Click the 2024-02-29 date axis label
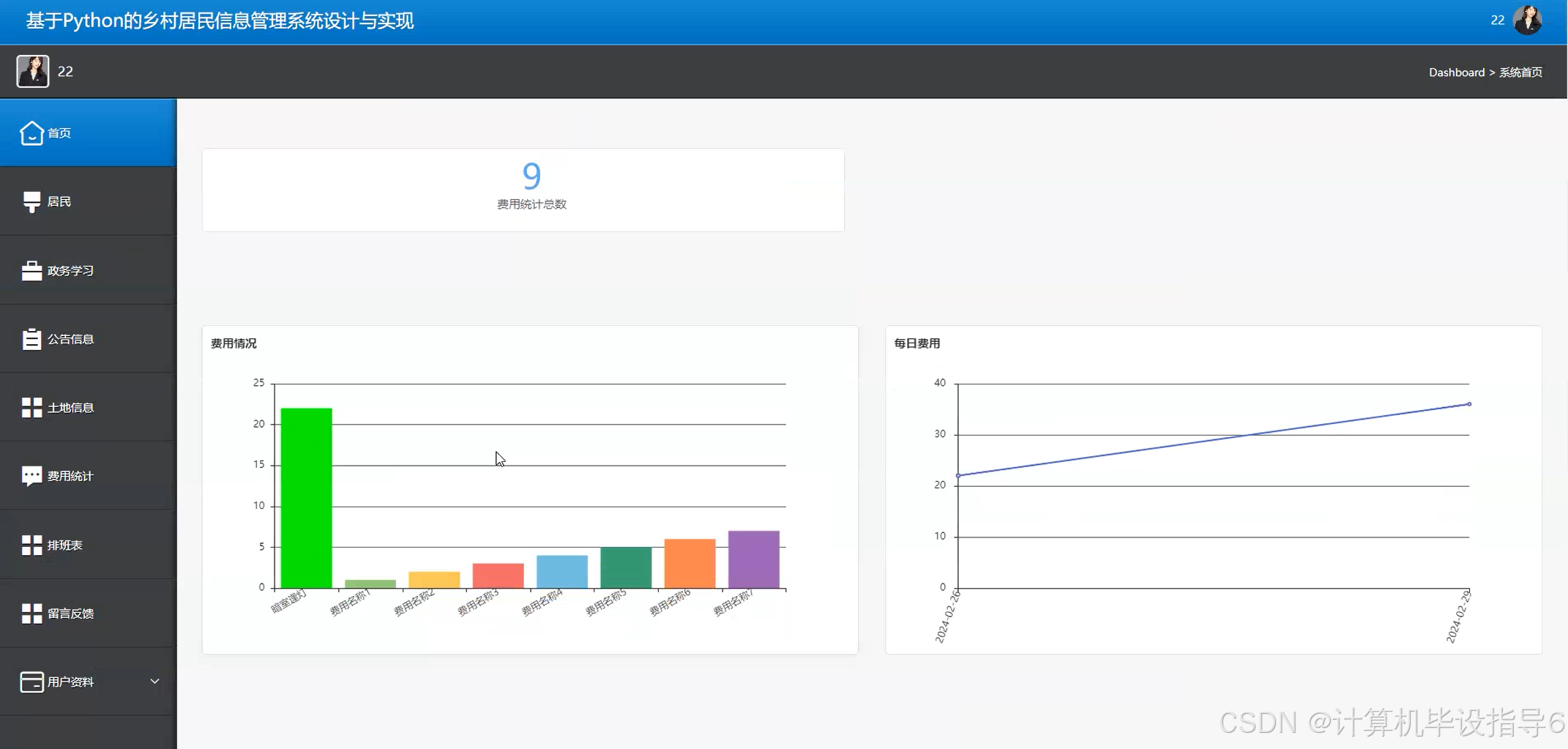1568x749 pixels. (1458, 617)
